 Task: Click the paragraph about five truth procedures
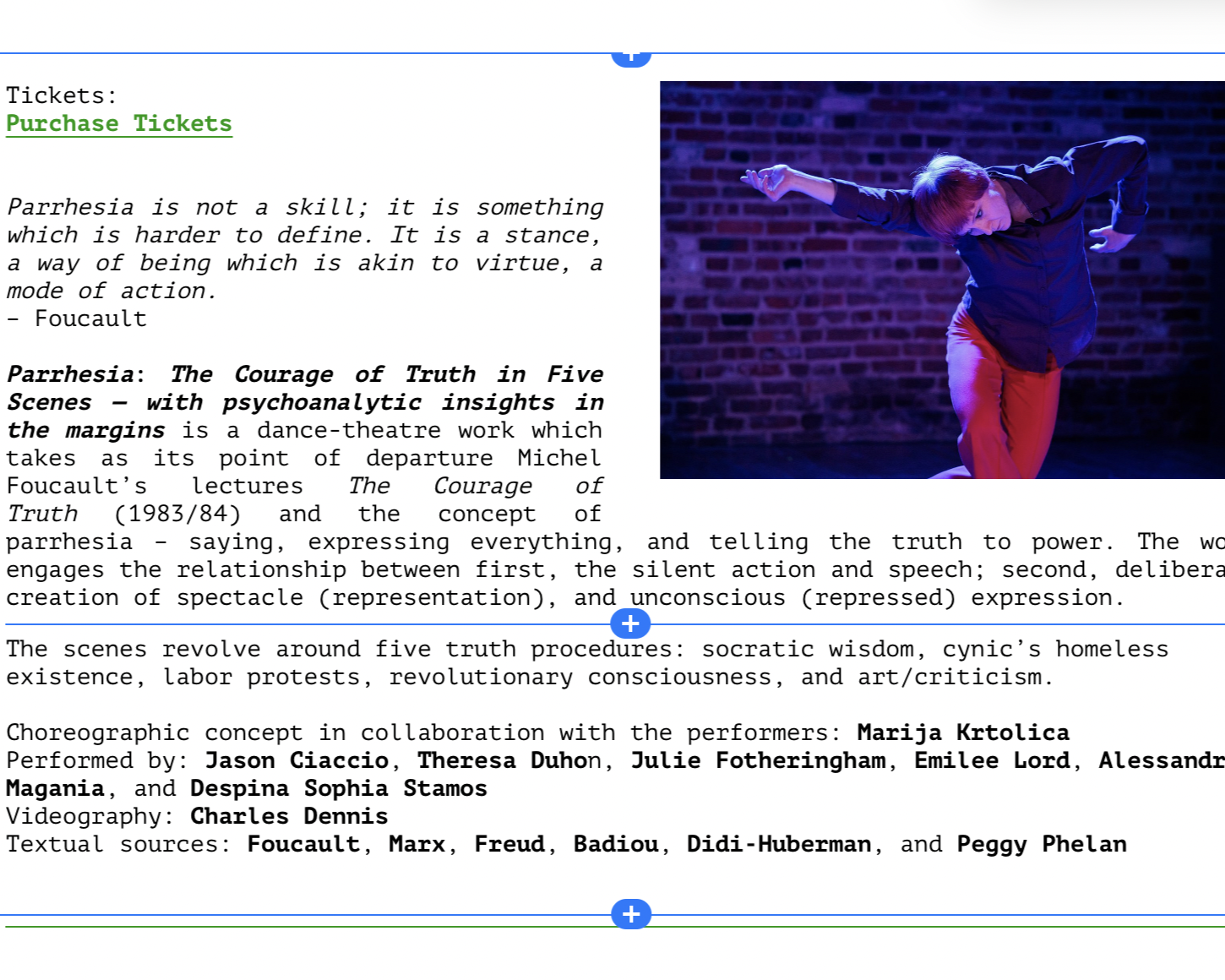586,662
